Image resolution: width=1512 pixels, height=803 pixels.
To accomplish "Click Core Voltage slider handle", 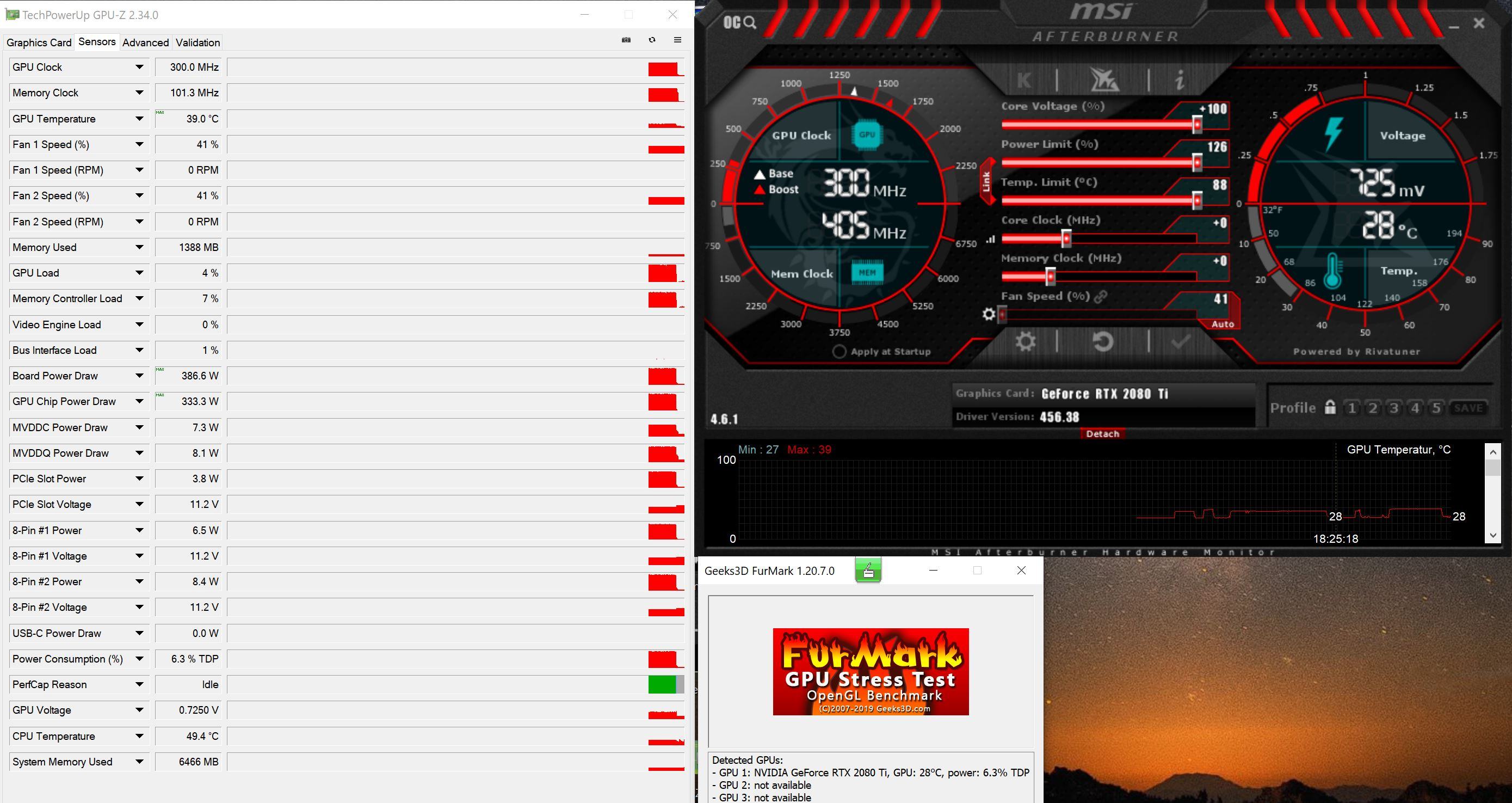I will pos(1197,125).
